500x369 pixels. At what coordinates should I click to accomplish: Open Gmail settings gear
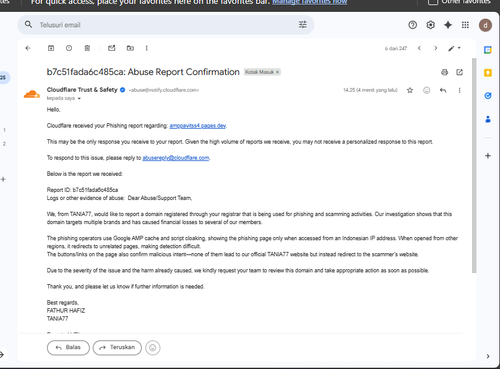pyautogui.click(x=431, y=25)
